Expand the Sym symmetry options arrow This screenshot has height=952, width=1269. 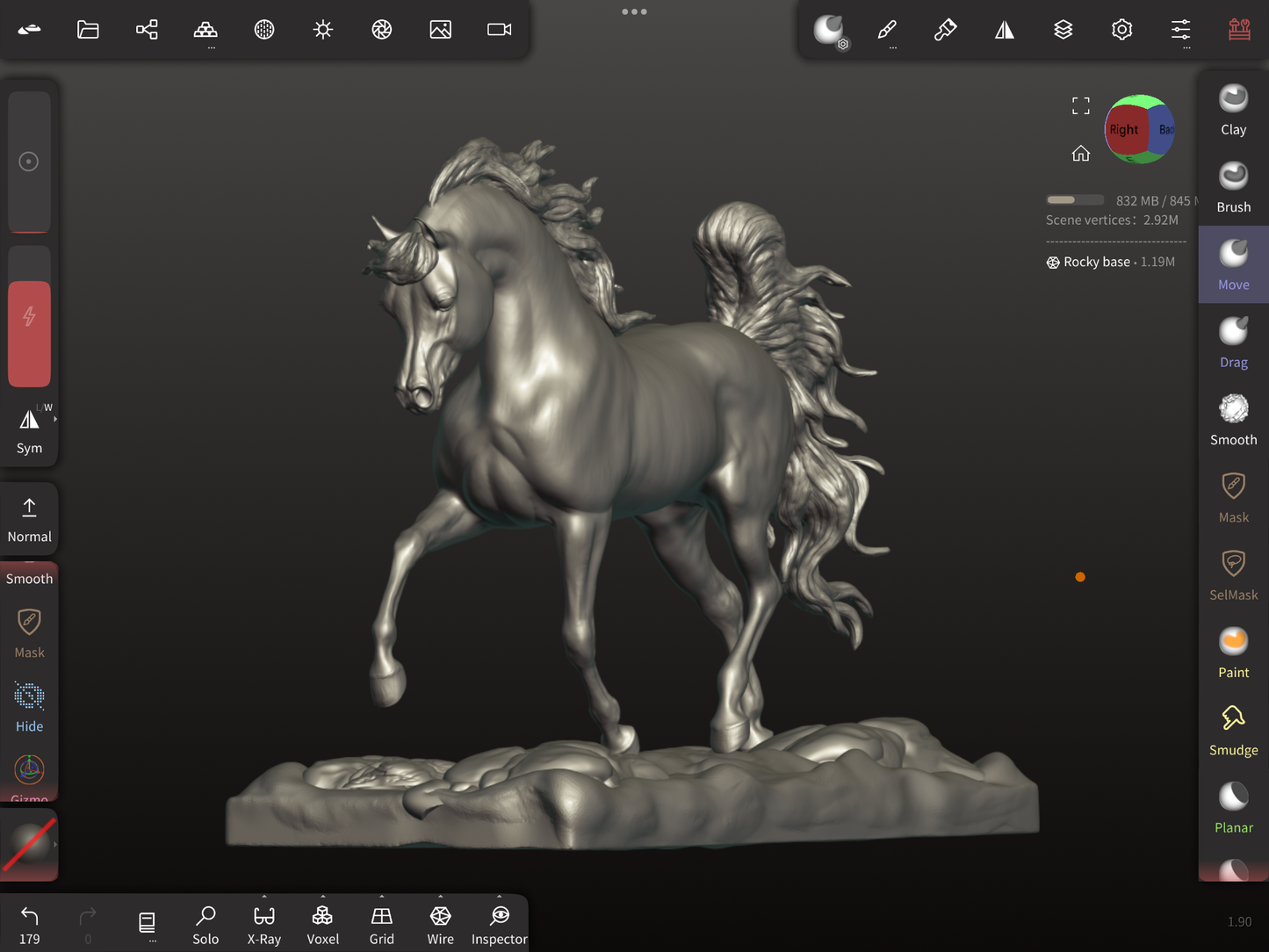[x=55, y=420]
